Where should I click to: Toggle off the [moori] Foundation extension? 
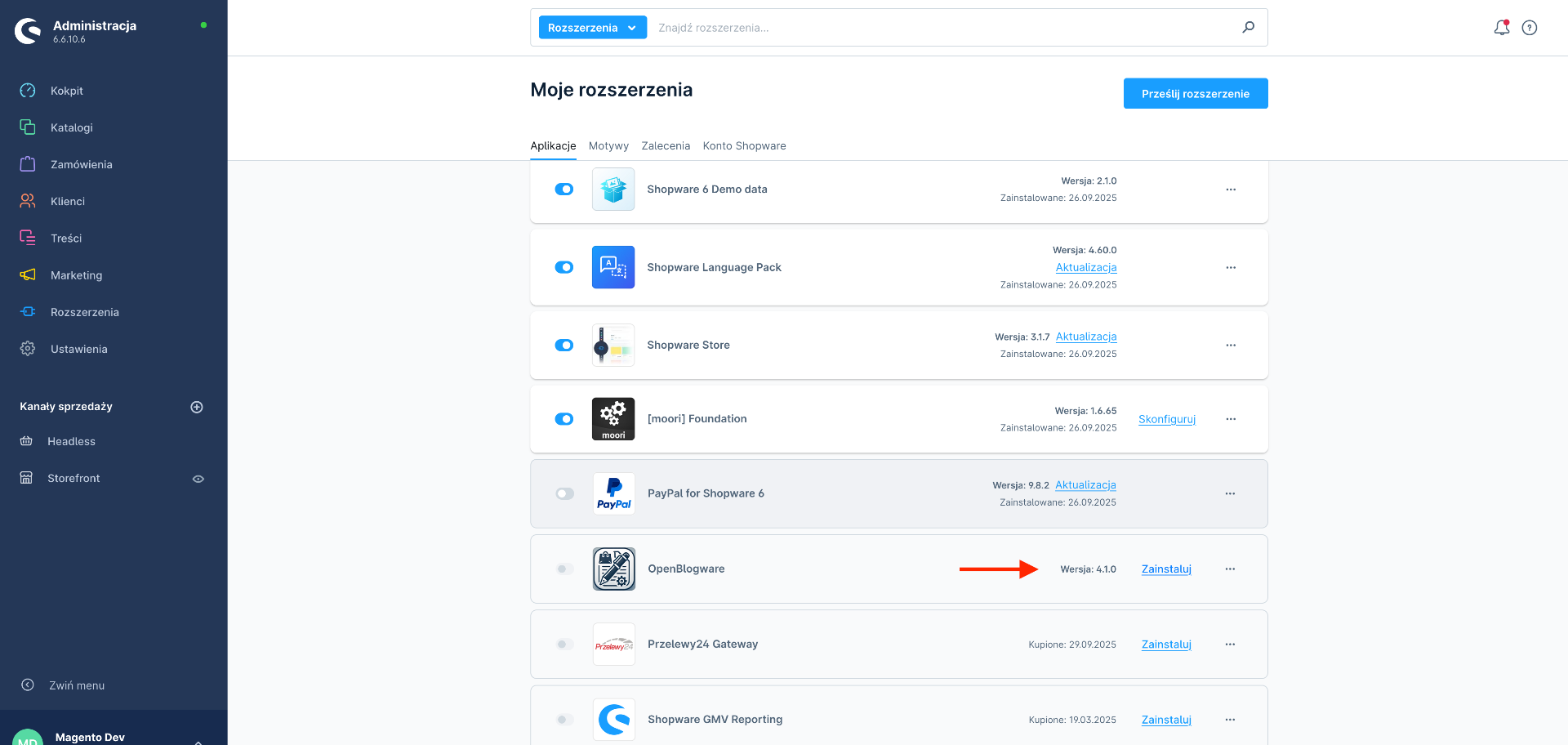point(564,419)
